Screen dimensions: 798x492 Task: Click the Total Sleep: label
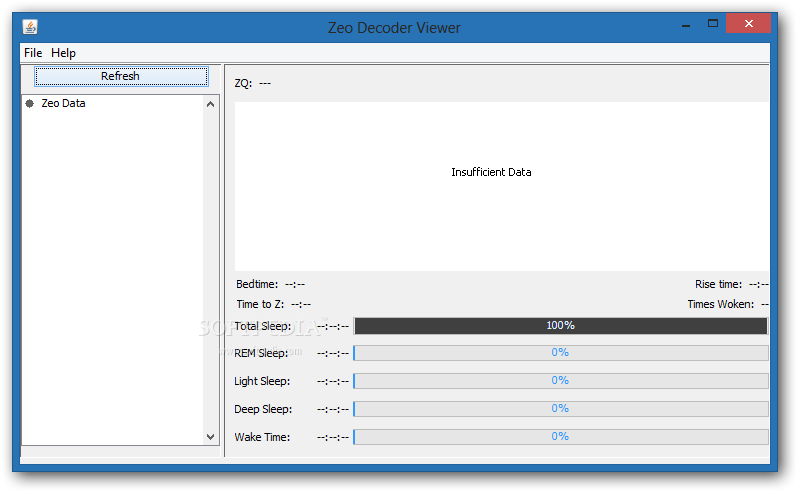pyautogui.click(x=263, y=326)
